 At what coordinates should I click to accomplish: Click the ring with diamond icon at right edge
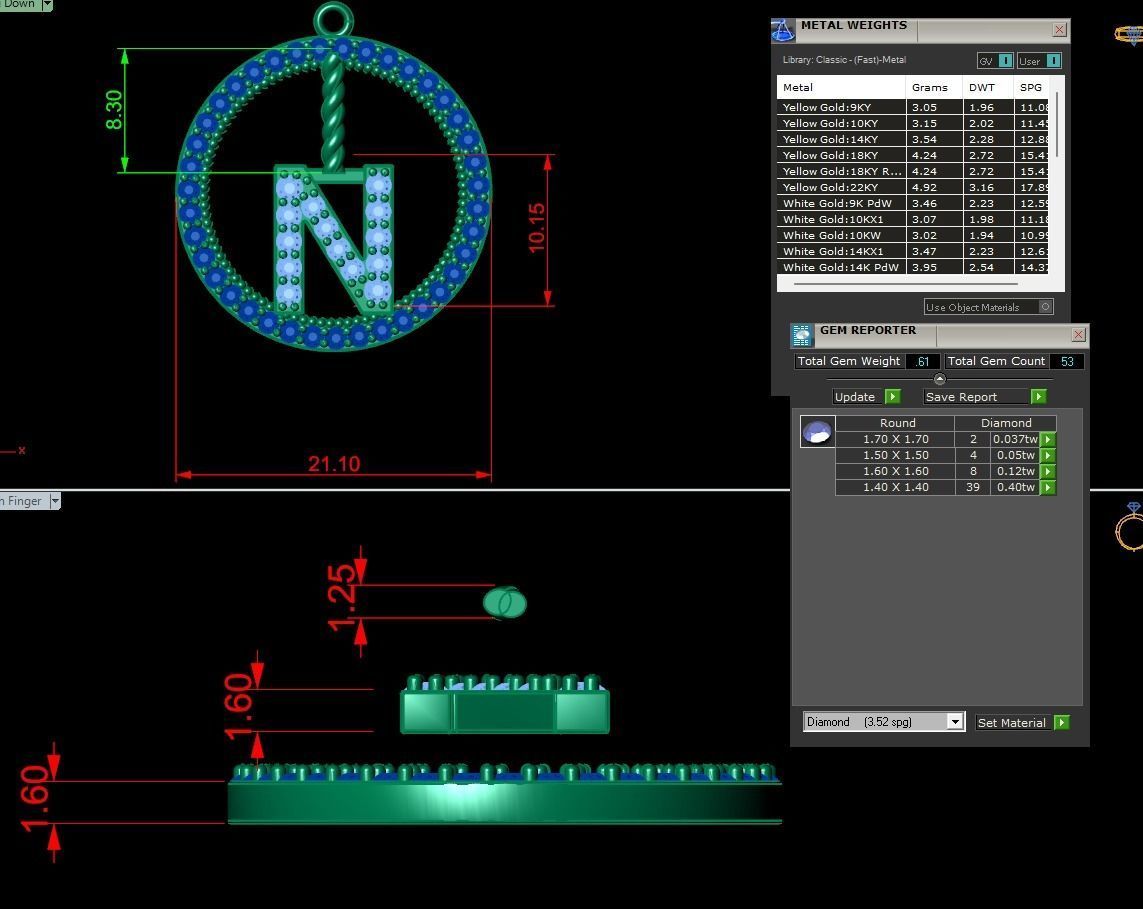coord(1131,526)
